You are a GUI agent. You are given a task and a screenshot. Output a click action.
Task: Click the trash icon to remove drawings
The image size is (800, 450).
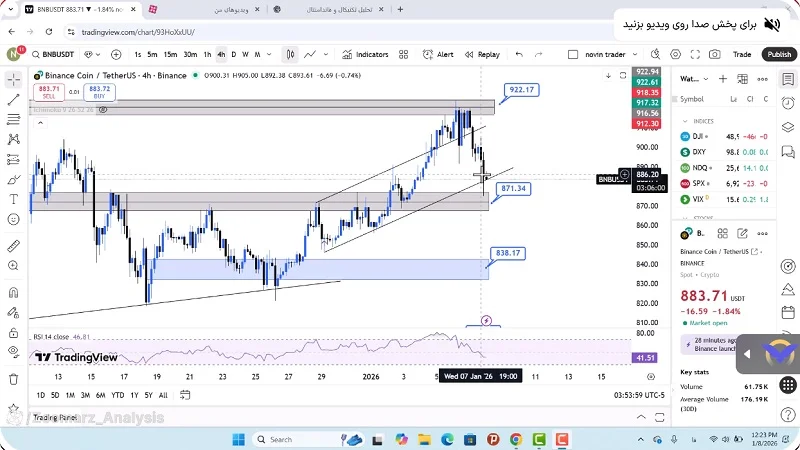point(14,379)
